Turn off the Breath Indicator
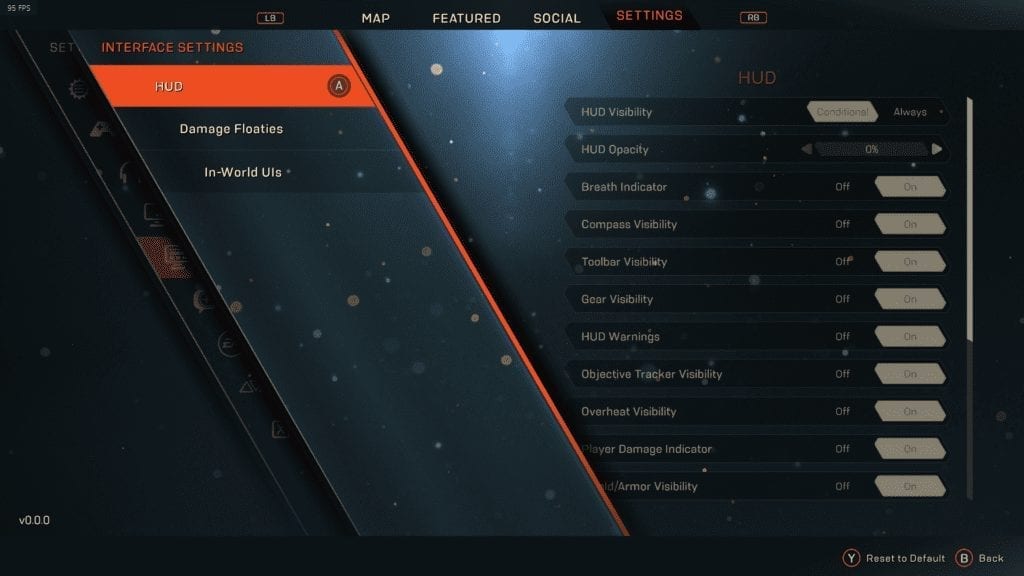Image resolution: width=1024 pixels, height=576 pixels. 842,187
